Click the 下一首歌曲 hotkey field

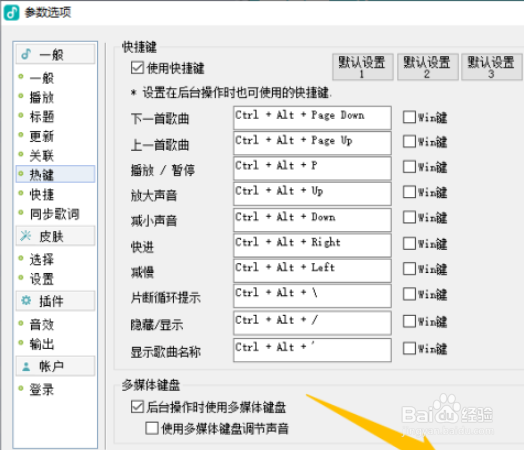point(312,118)
